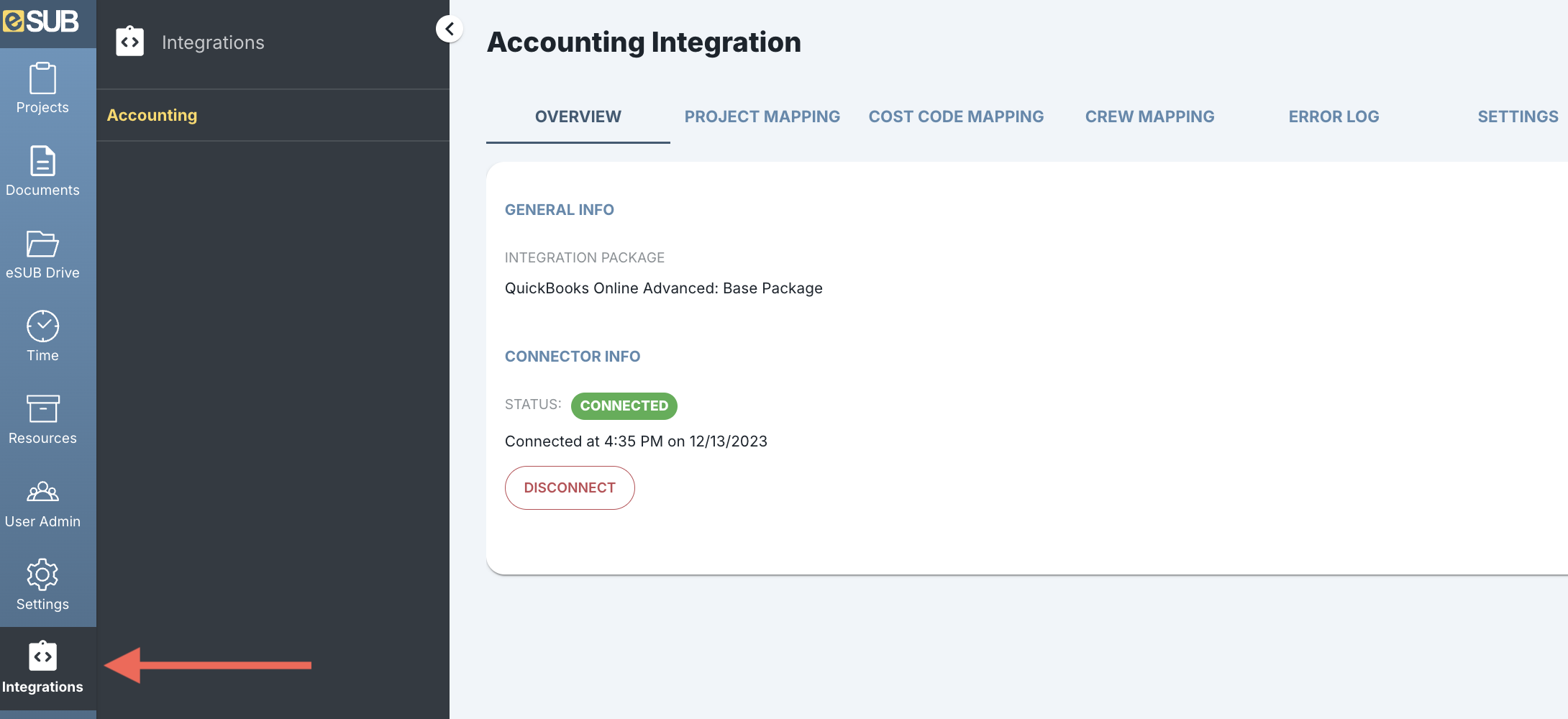Open the Settings tab of Accounting Integration
This screenshot has height=719, width=1568.
pos(1518,116)
